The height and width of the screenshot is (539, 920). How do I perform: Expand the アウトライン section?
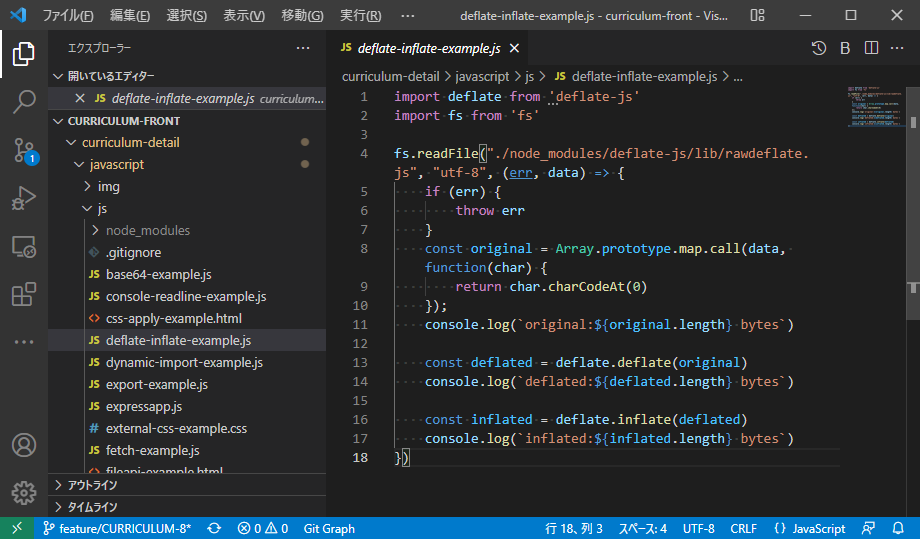[92, 485]
